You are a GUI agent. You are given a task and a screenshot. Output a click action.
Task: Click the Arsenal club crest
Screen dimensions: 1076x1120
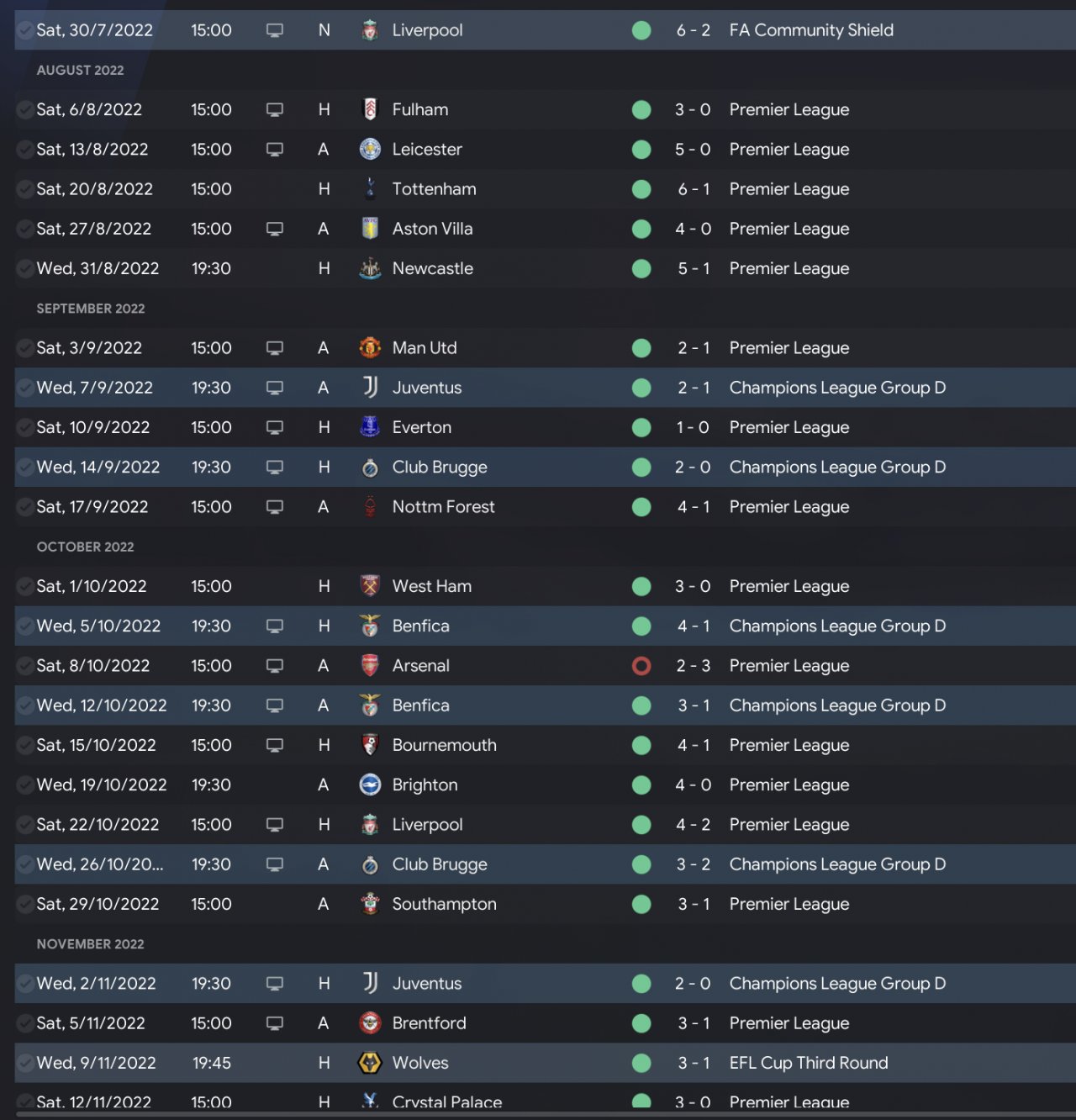(370, 666)
